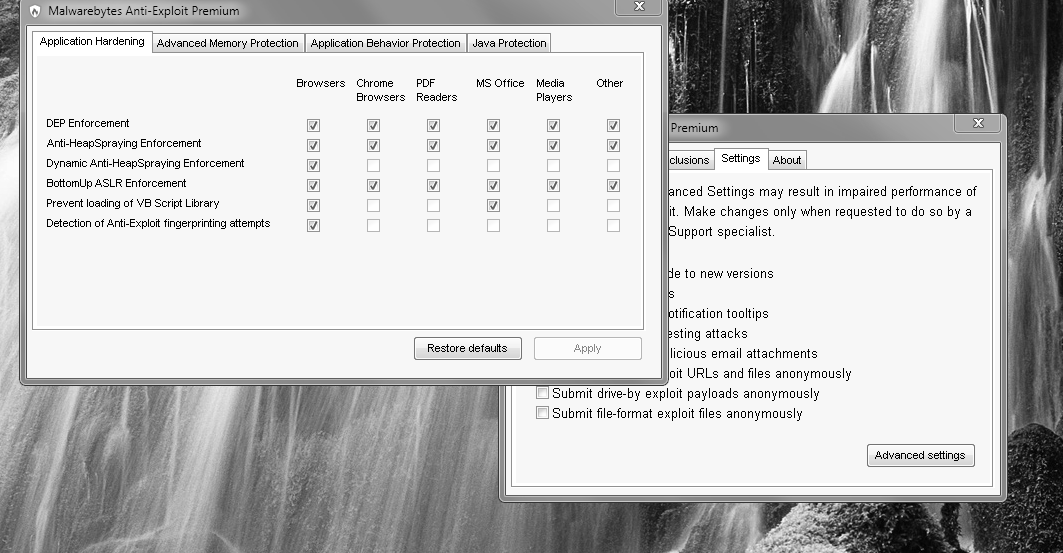The height and width of the screenshot is (553, 1063).
Task: Enable Dynamic Anti-HeapSpraying for Media Players
Action: [553, 165]
